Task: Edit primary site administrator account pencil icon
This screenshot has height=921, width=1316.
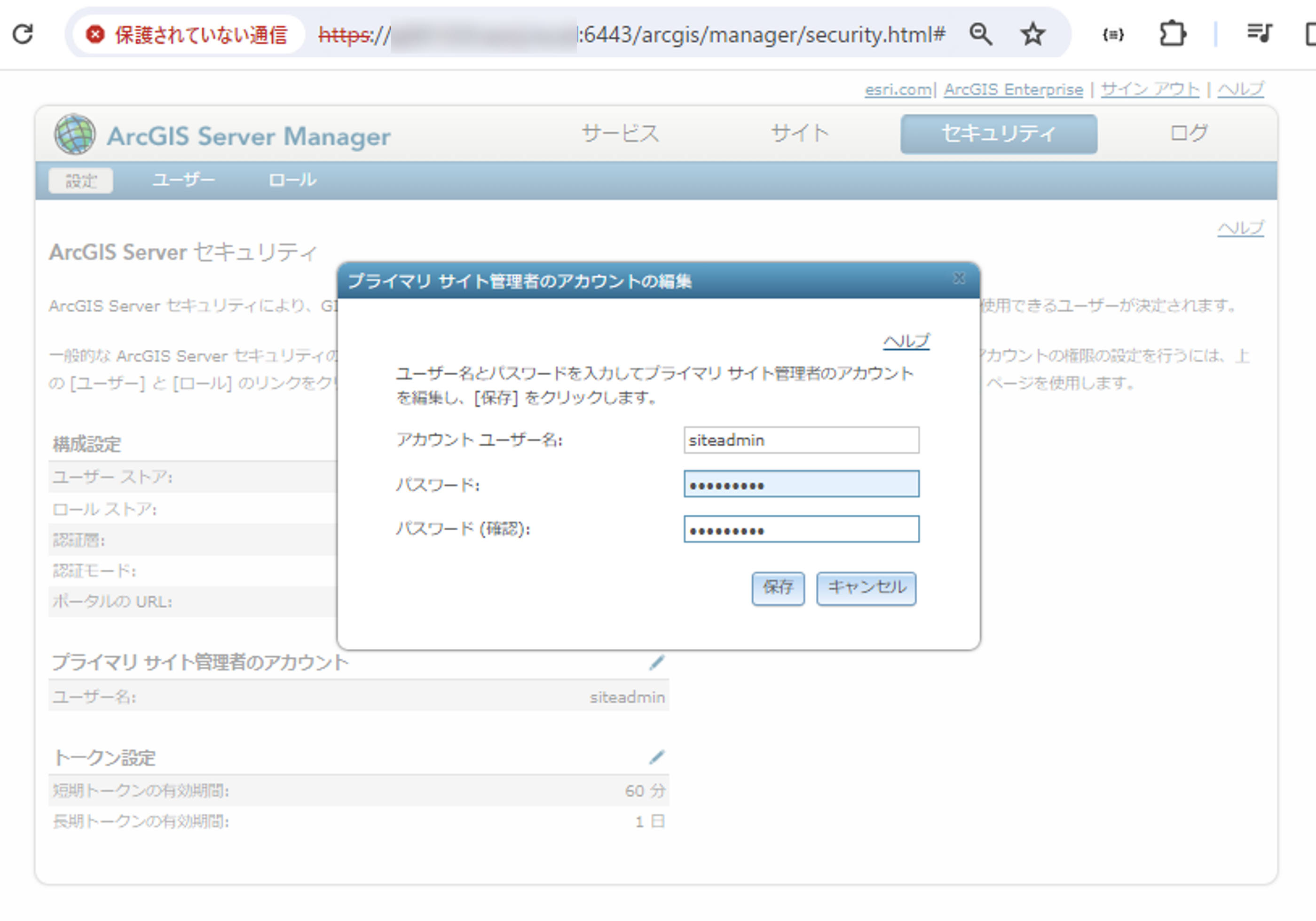Action: 656,662
